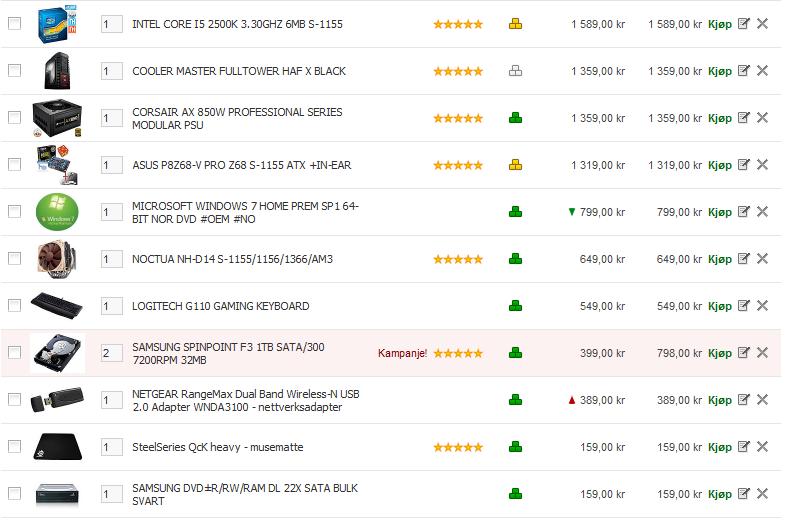
Task: Open LOGITECH G110 GAMING KEYBOARD product link
Action: point(221,306)
